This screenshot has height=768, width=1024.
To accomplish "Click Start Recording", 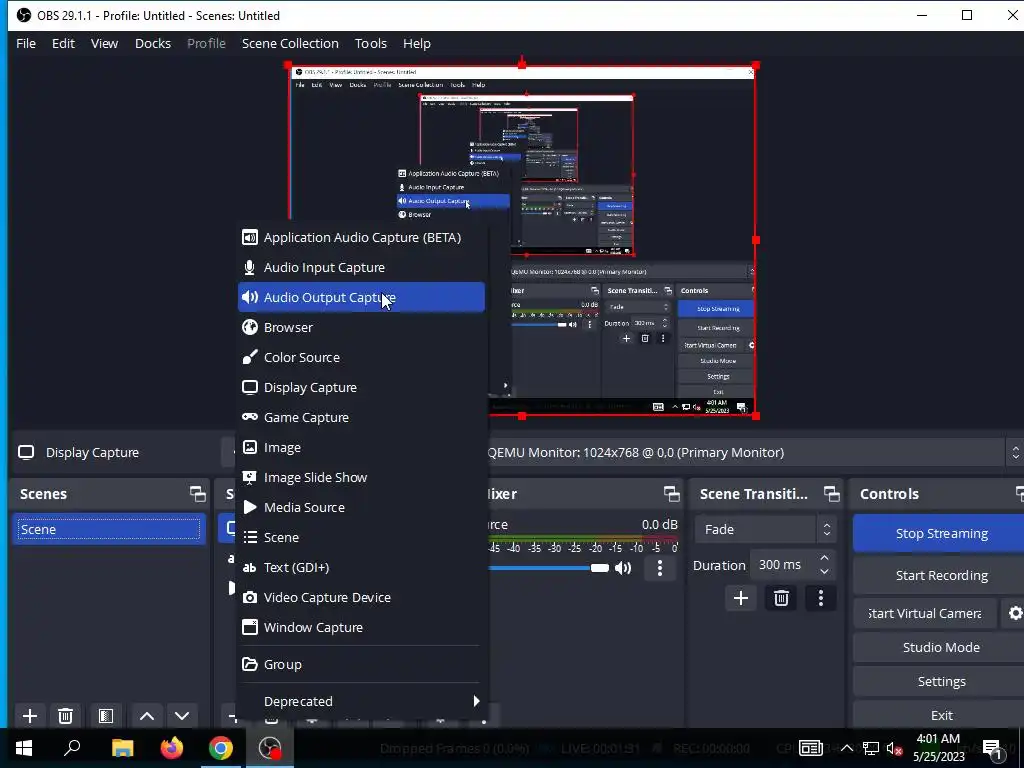I will click(x=940, y=575).
